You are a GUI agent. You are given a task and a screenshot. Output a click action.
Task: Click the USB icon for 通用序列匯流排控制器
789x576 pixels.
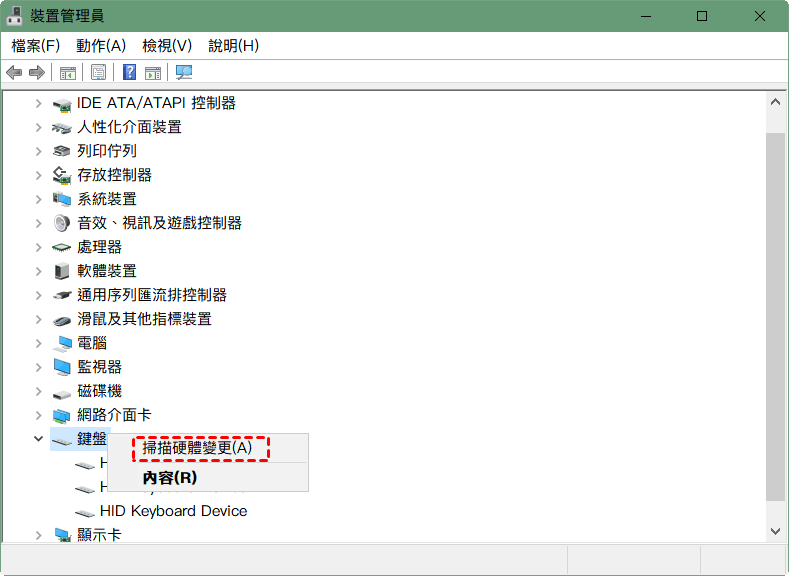(x=62, y=295)
